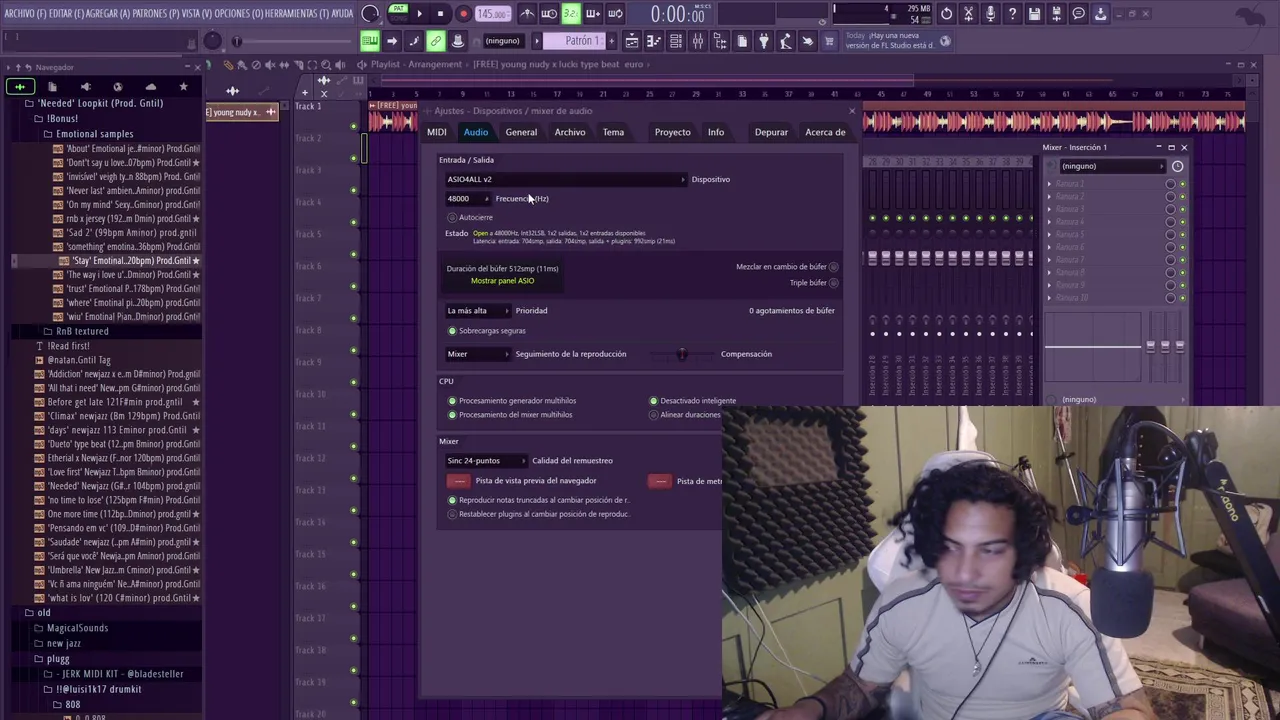Open the metronome icon in toolbar
Image resolution: width=1280 pixels, height=720 pixels.
tap(527, 14)
